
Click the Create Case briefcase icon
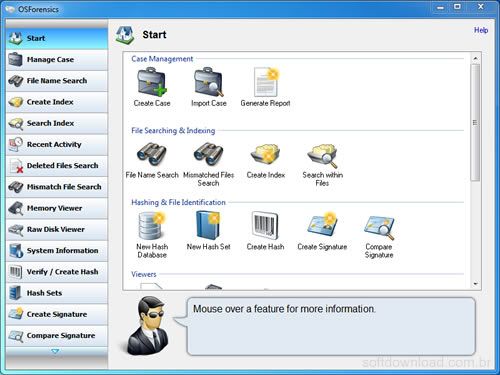click(x=152, y=82)
